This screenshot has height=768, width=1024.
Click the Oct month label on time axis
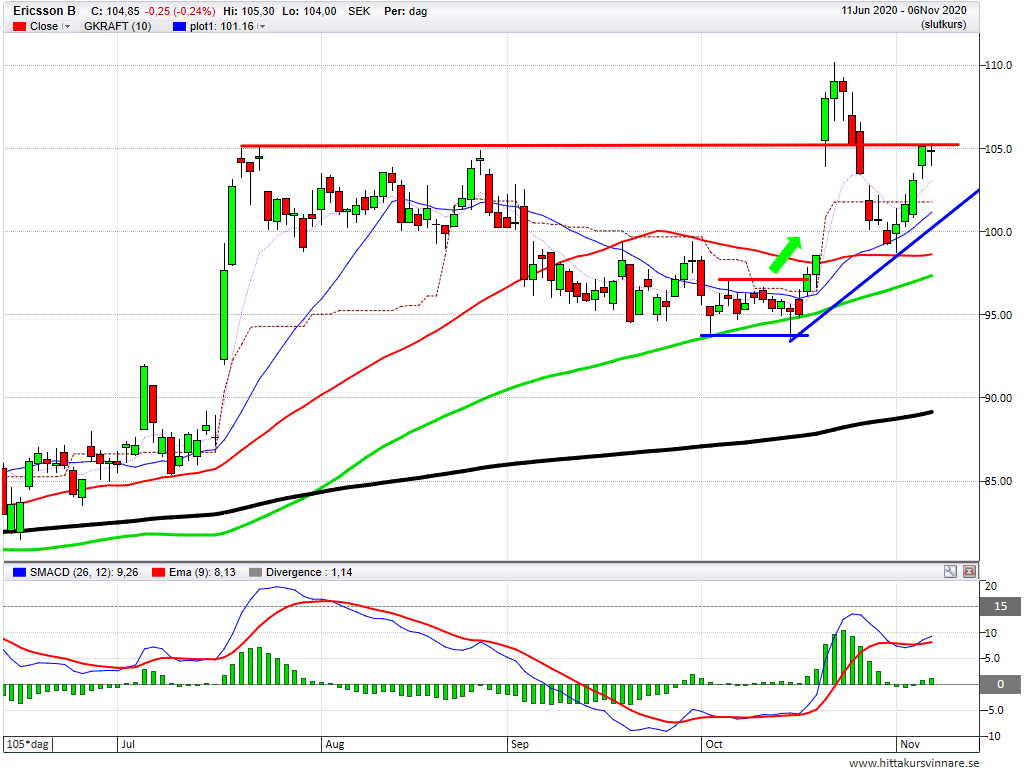(x=714, y=744)
